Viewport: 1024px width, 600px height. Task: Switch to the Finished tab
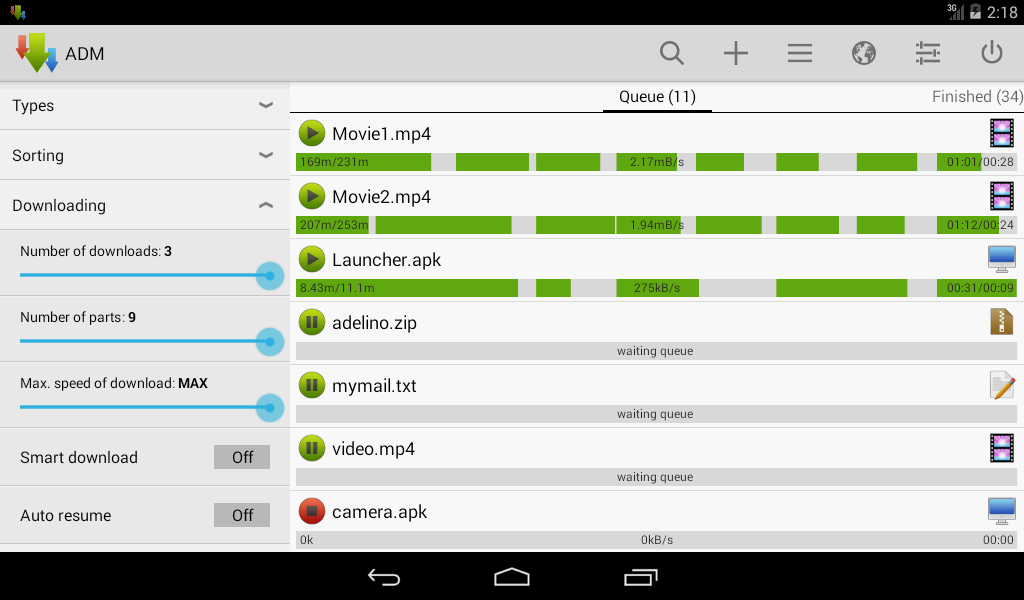click(975, 96)
